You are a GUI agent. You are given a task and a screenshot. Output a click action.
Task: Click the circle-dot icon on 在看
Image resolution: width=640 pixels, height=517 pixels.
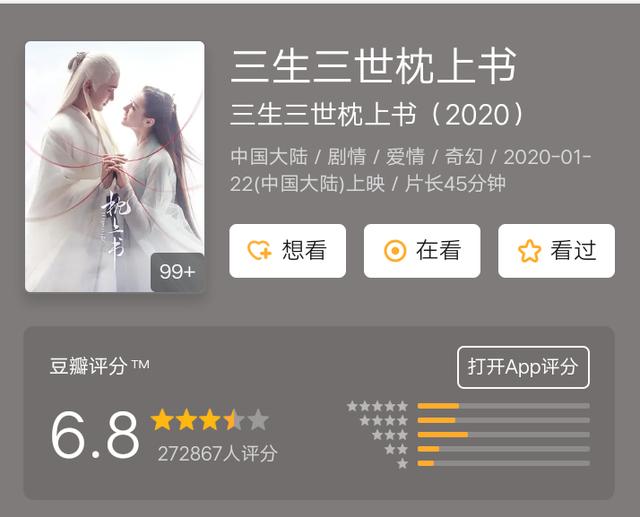tap(395, 251)
